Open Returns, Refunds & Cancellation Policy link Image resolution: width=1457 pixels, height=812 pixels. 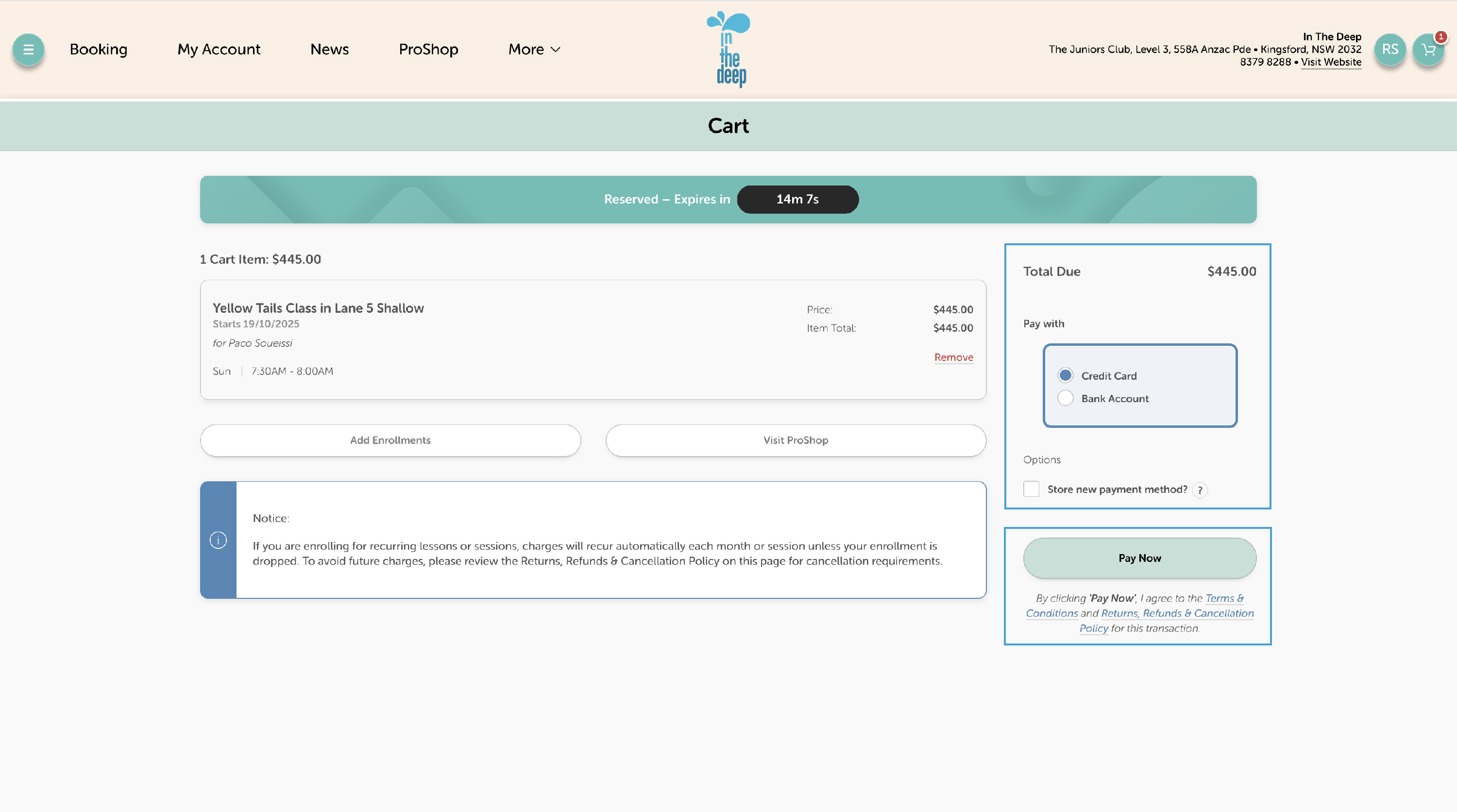click(1176, 613)
